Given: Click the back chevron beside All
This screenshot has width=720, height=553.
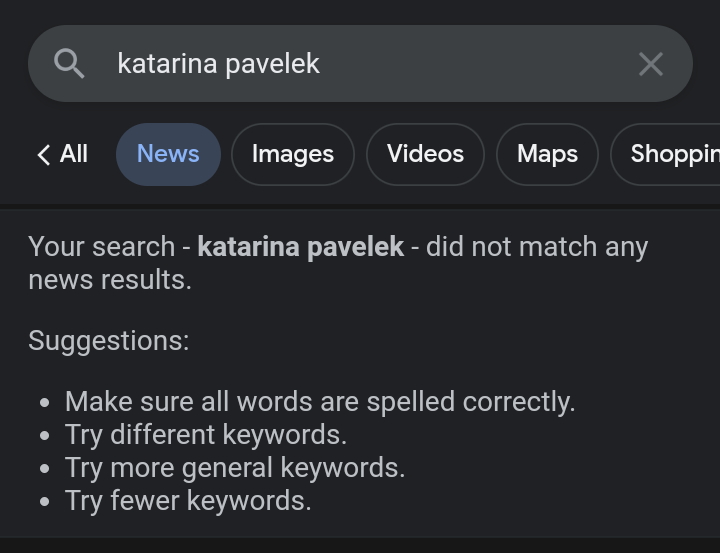Looking at the screenshot, I should (43, 154).
